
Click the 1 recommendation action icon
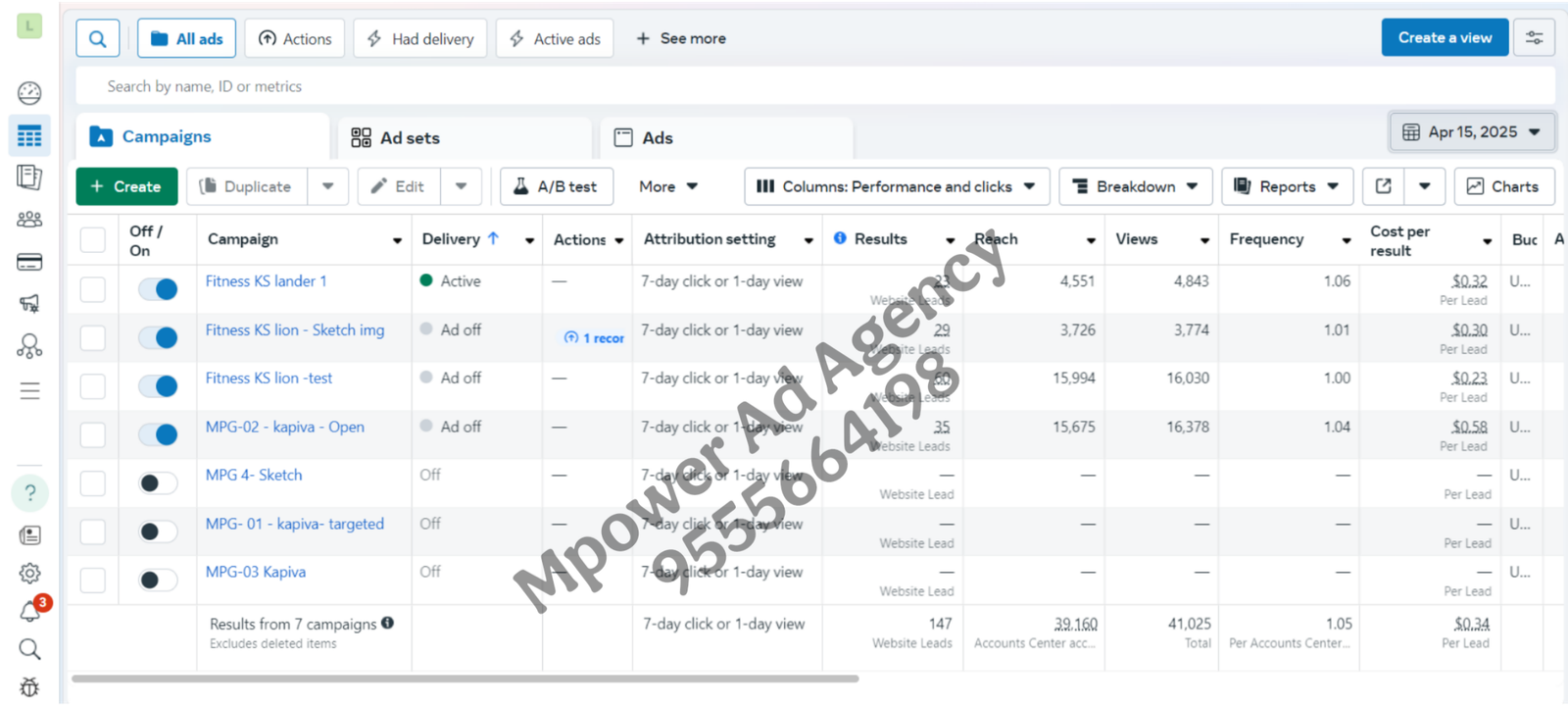pyautogui.click(x=594, y=337)
